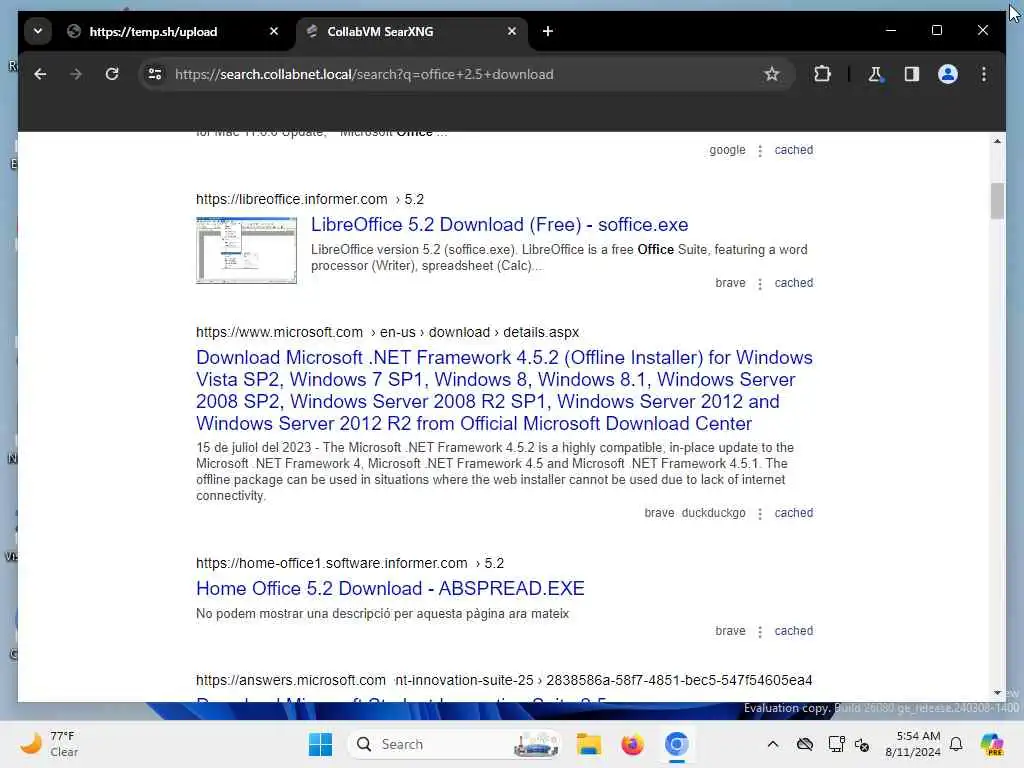The width and height of the screenshot is (1024, 768).
Task: Open cached link for the google result
Action: 793,150
